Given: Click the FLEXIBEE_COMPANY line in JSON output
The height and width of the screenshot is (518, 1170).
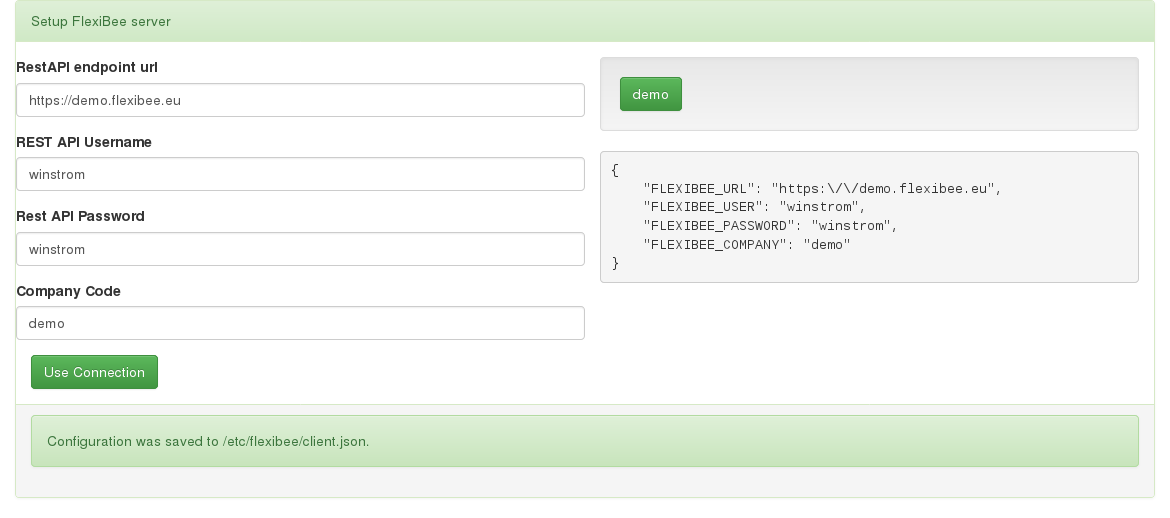Looking at the screenshot, I should pyautogui.click(x=747, y=244).
